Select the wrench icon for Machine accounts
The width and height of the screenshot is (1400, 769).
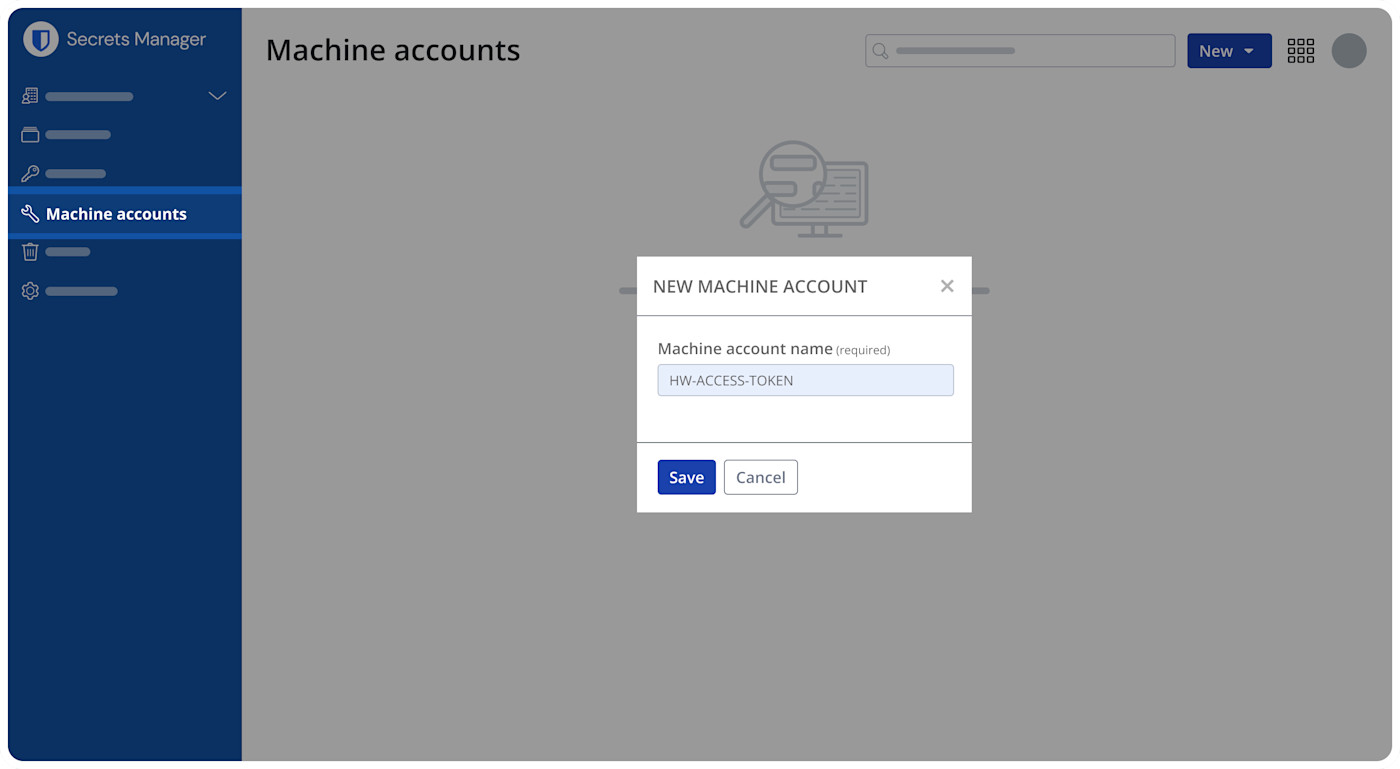(x=29, y=213)
